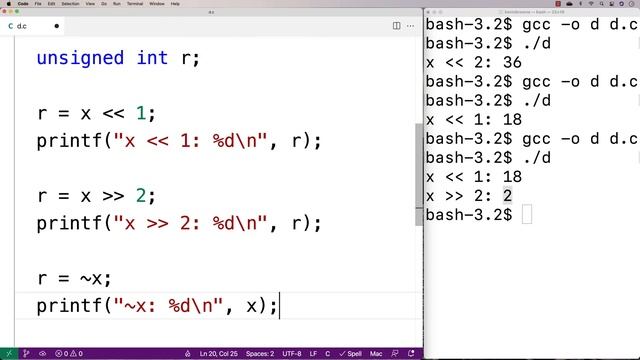Open the Go menu

(104, 4)
